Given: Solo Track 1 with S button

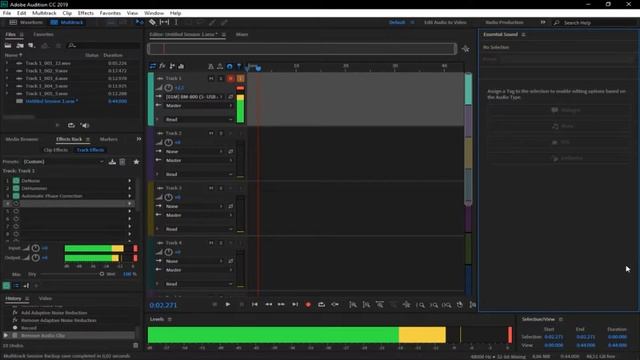Looking at the screenshot, I should coord(221,78).
